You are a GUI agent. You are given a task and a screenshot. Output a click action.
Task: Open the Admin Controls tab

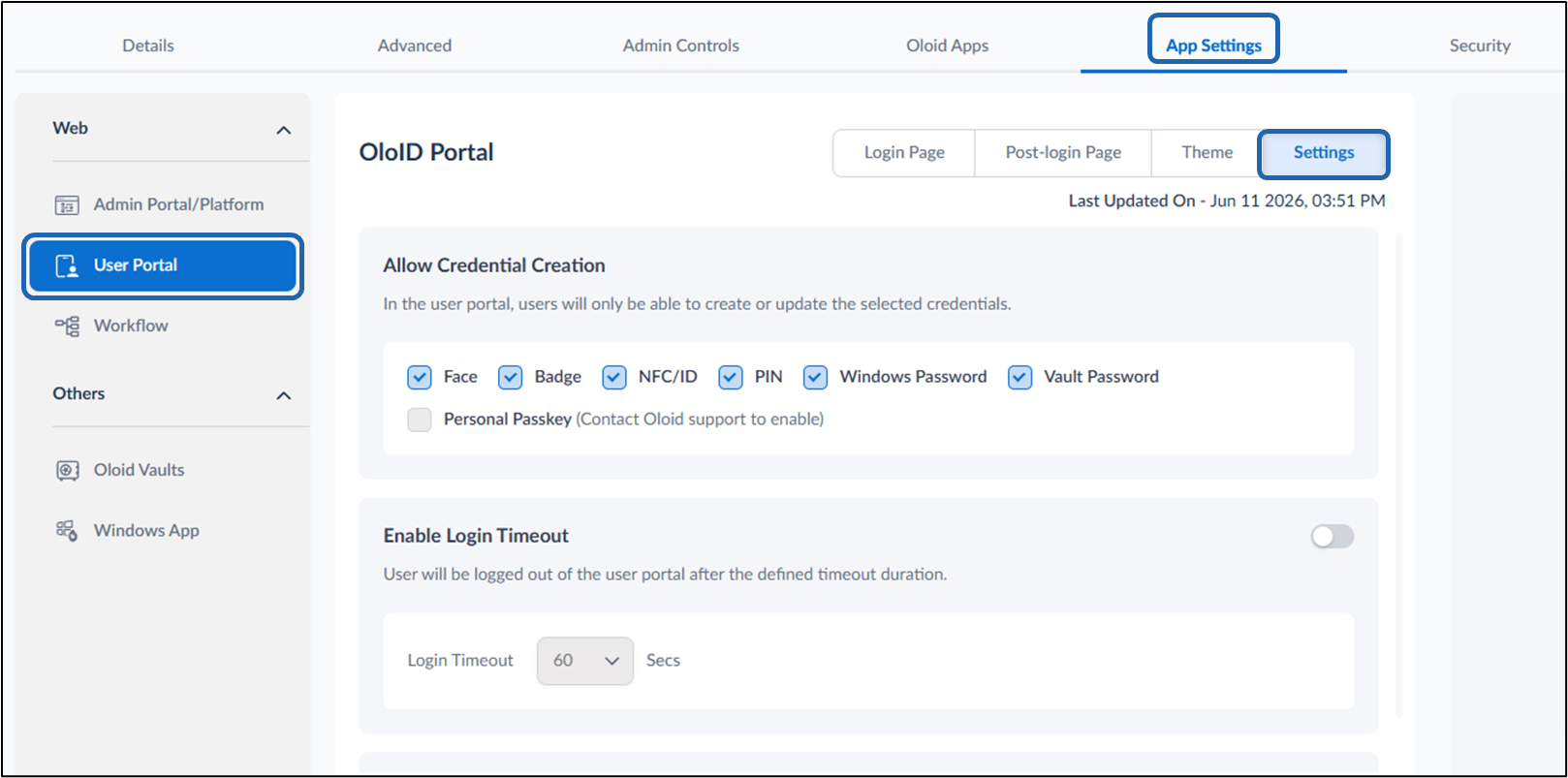[x=681, y=46]
